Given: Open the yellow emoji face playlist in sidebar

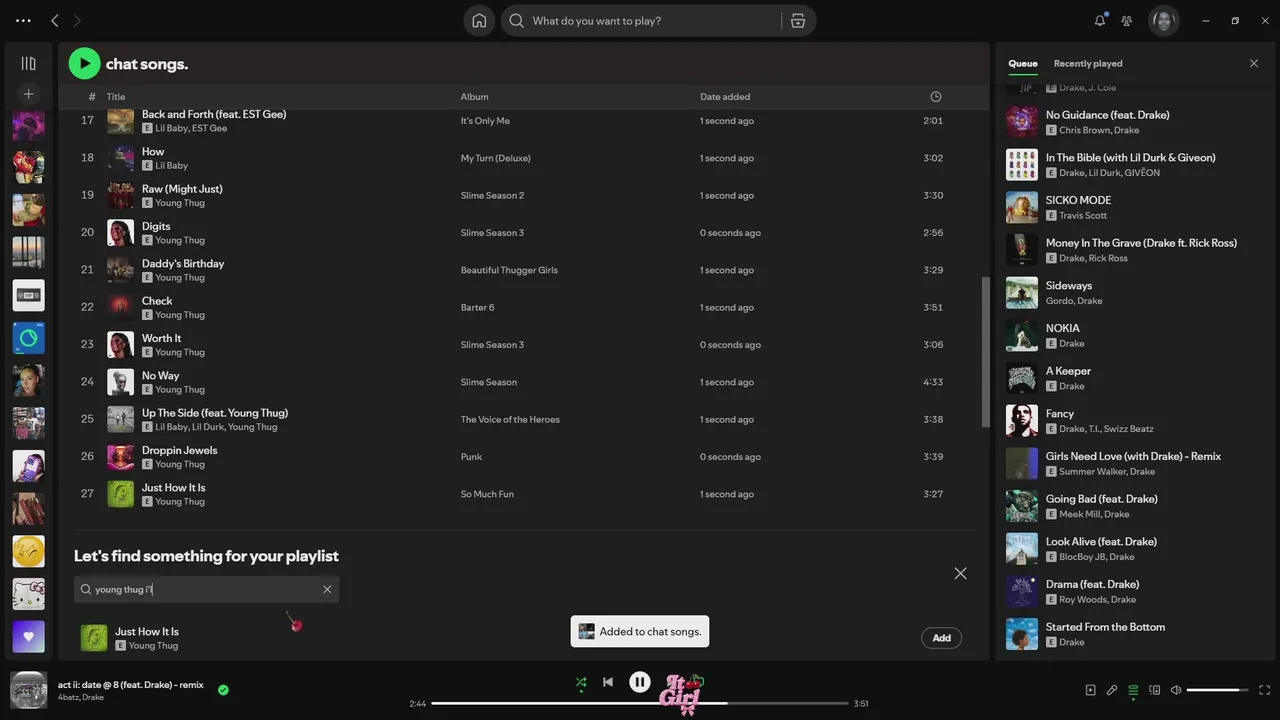Looking at the screenshot, I should click(28, 551).
